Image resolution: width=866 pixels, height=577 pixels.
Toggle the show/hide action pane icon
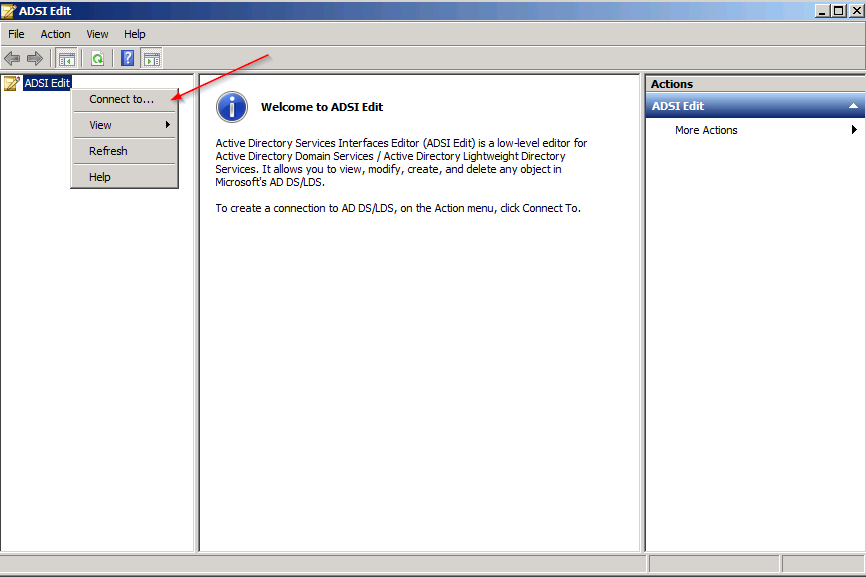coord(151,58)
